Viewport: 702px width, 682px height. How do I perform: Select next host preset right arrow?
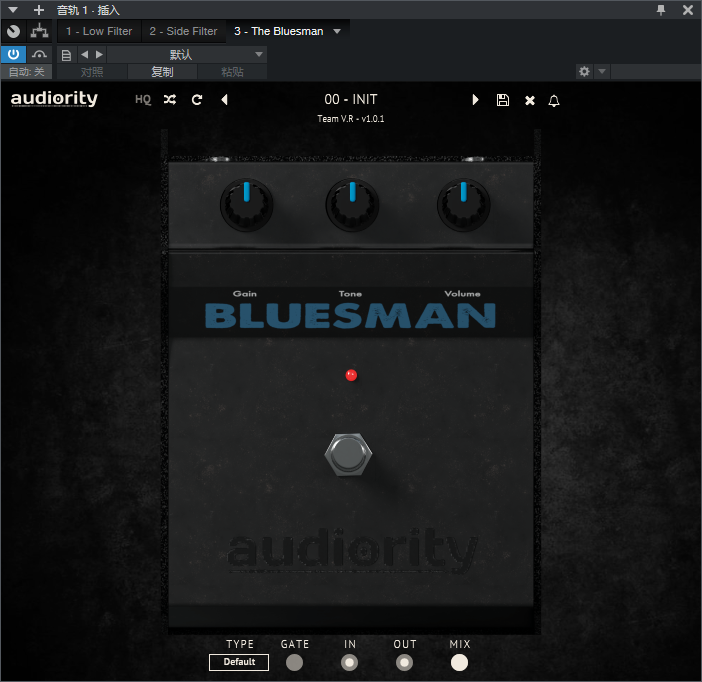point(99,55)
